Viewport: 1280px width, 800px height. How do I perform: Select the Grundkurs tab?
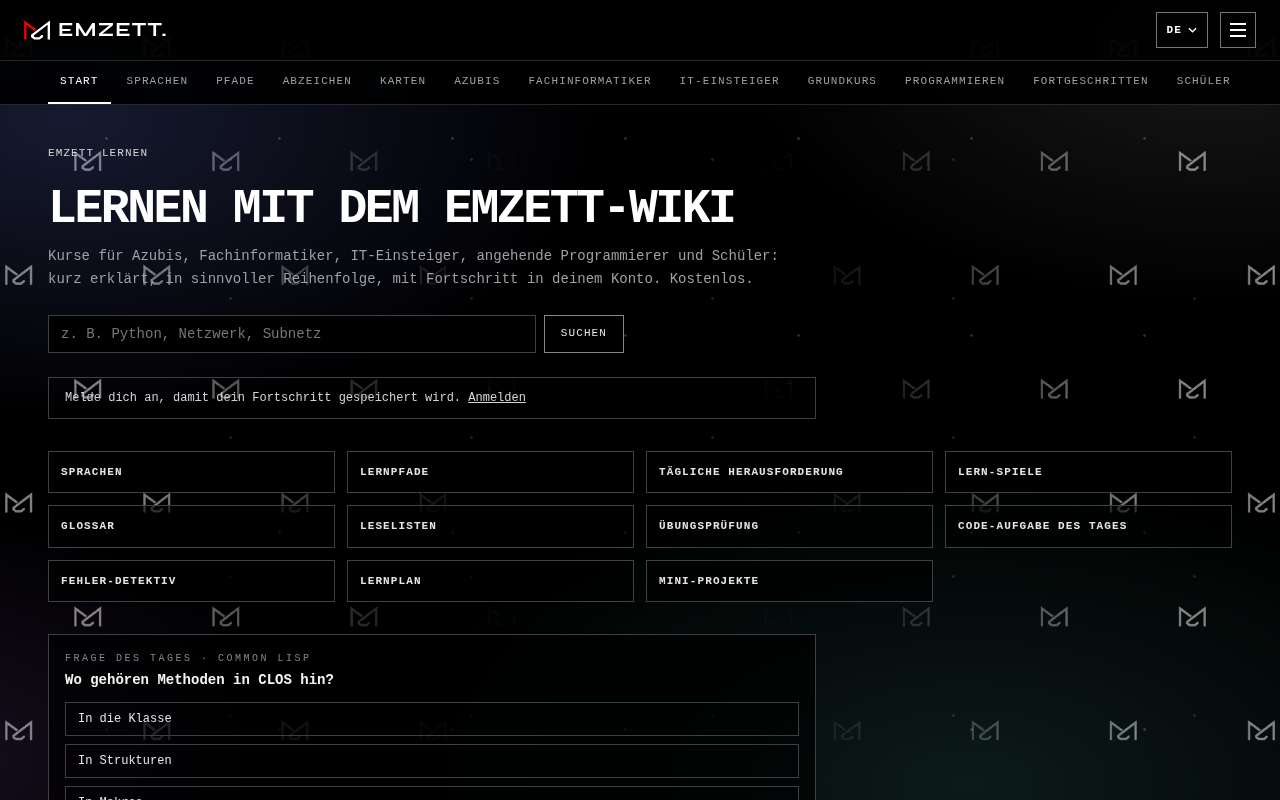click(842, 81)
